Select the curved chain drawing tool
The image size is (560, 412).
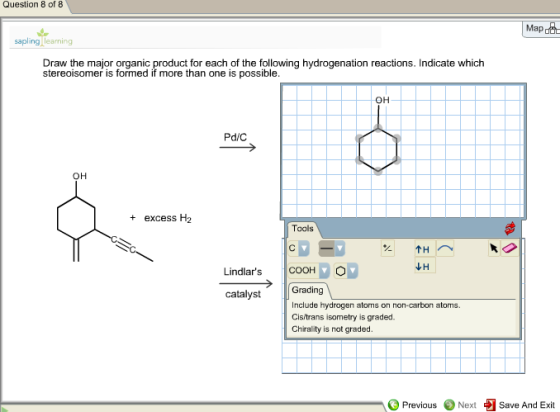[x=445, y=248]
